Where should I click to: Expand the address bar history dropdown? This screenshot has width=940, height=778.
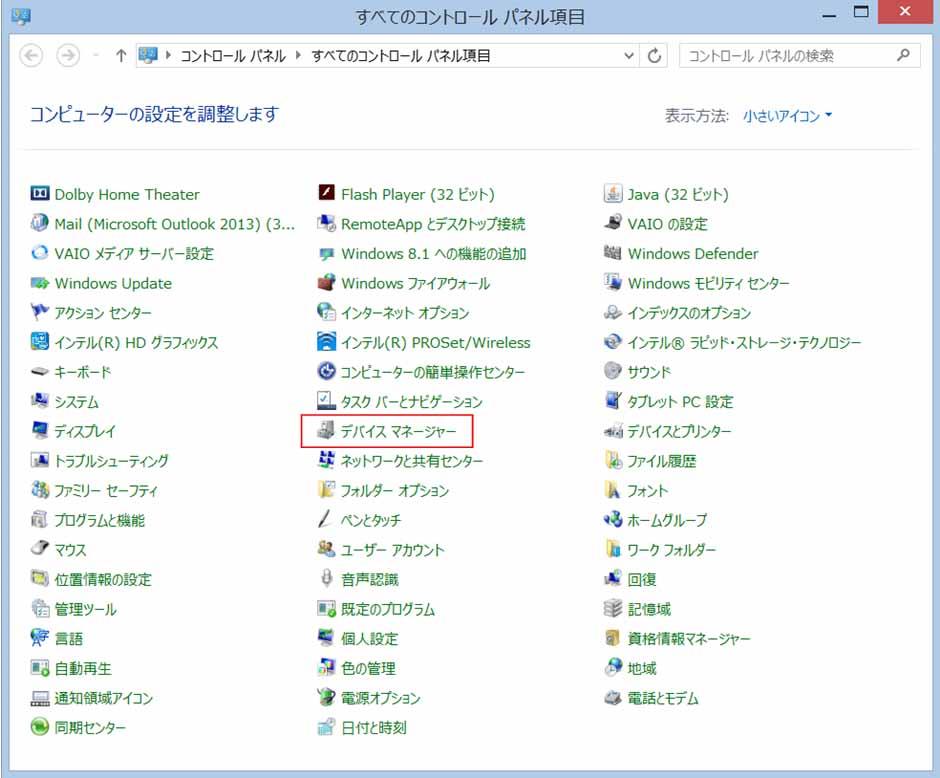click(x=629, y=56)
